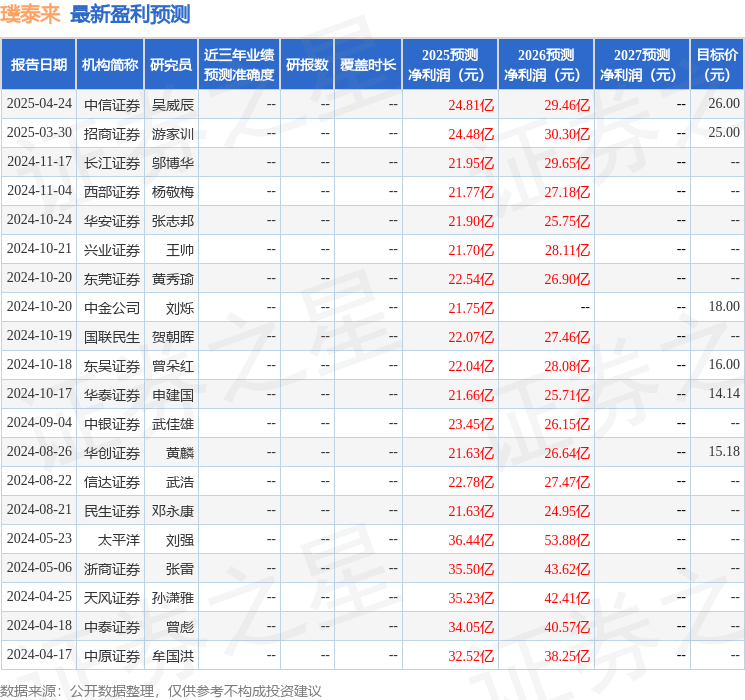745x700 pixels.
Task: Select the date cell 2025-03-30
Action: (x=39, y=133)
